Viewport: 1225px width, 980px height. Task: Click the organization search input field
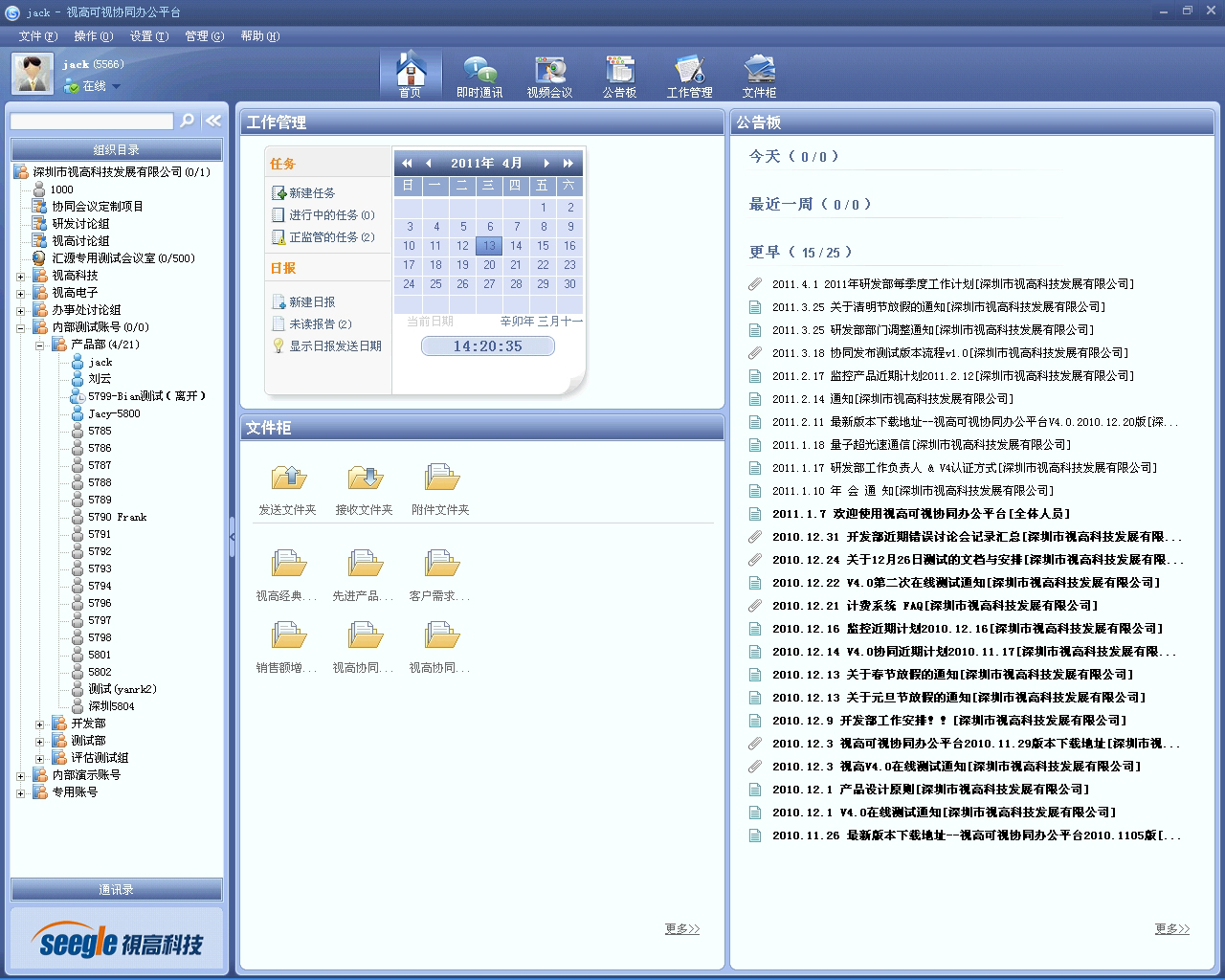(92, 122)
